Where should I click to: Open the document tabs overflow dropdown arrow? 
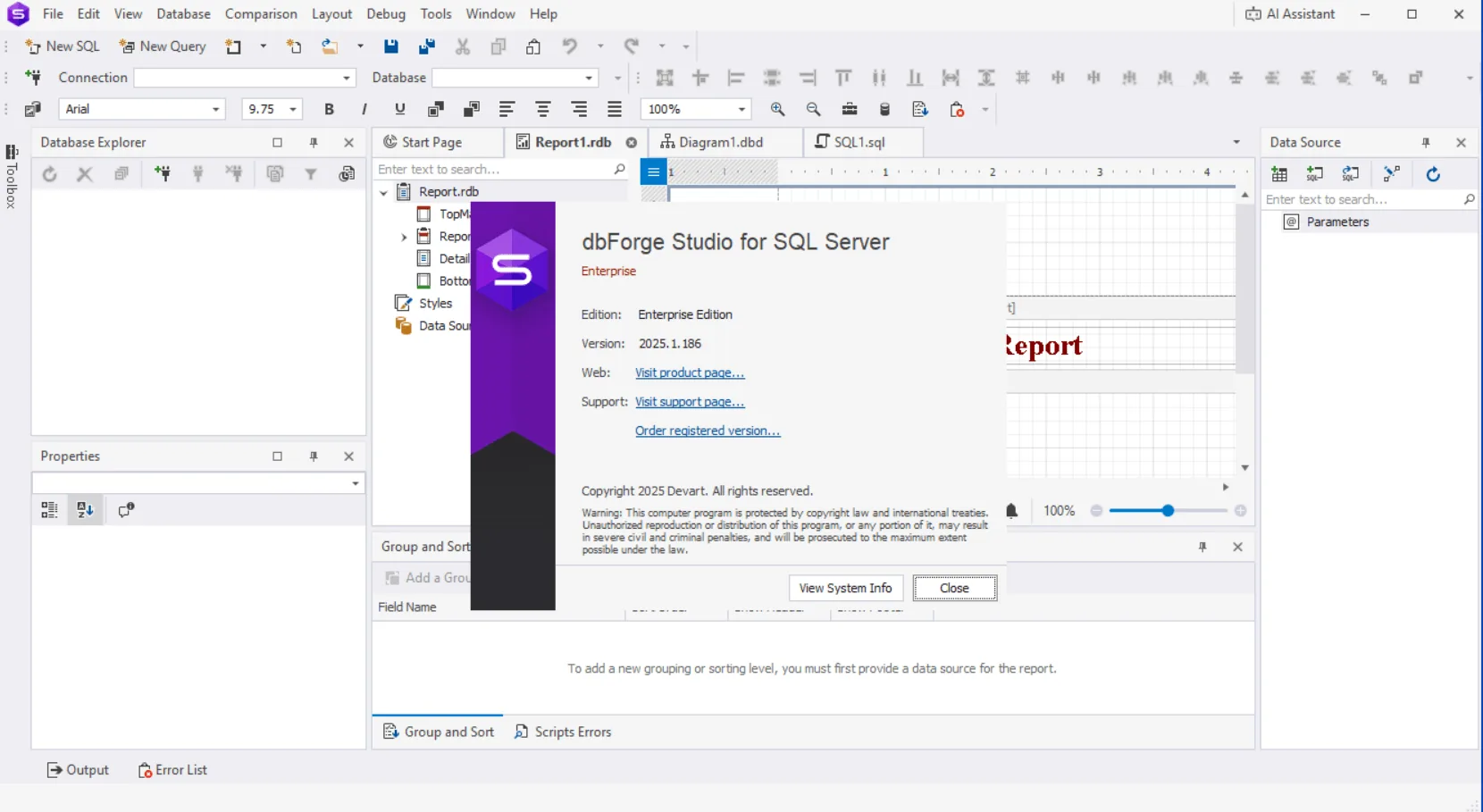[1236, 142]
